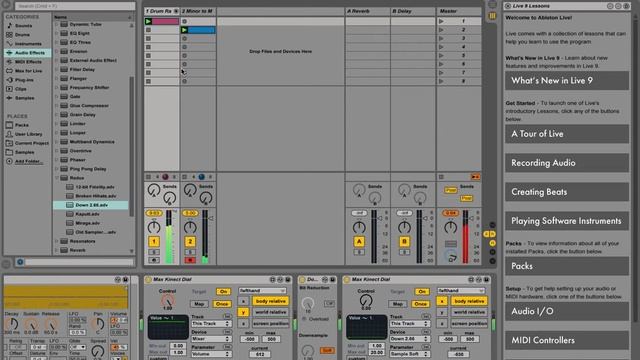
Task: Click 2 Minor to M track header
Action: [x=198, y=11]
